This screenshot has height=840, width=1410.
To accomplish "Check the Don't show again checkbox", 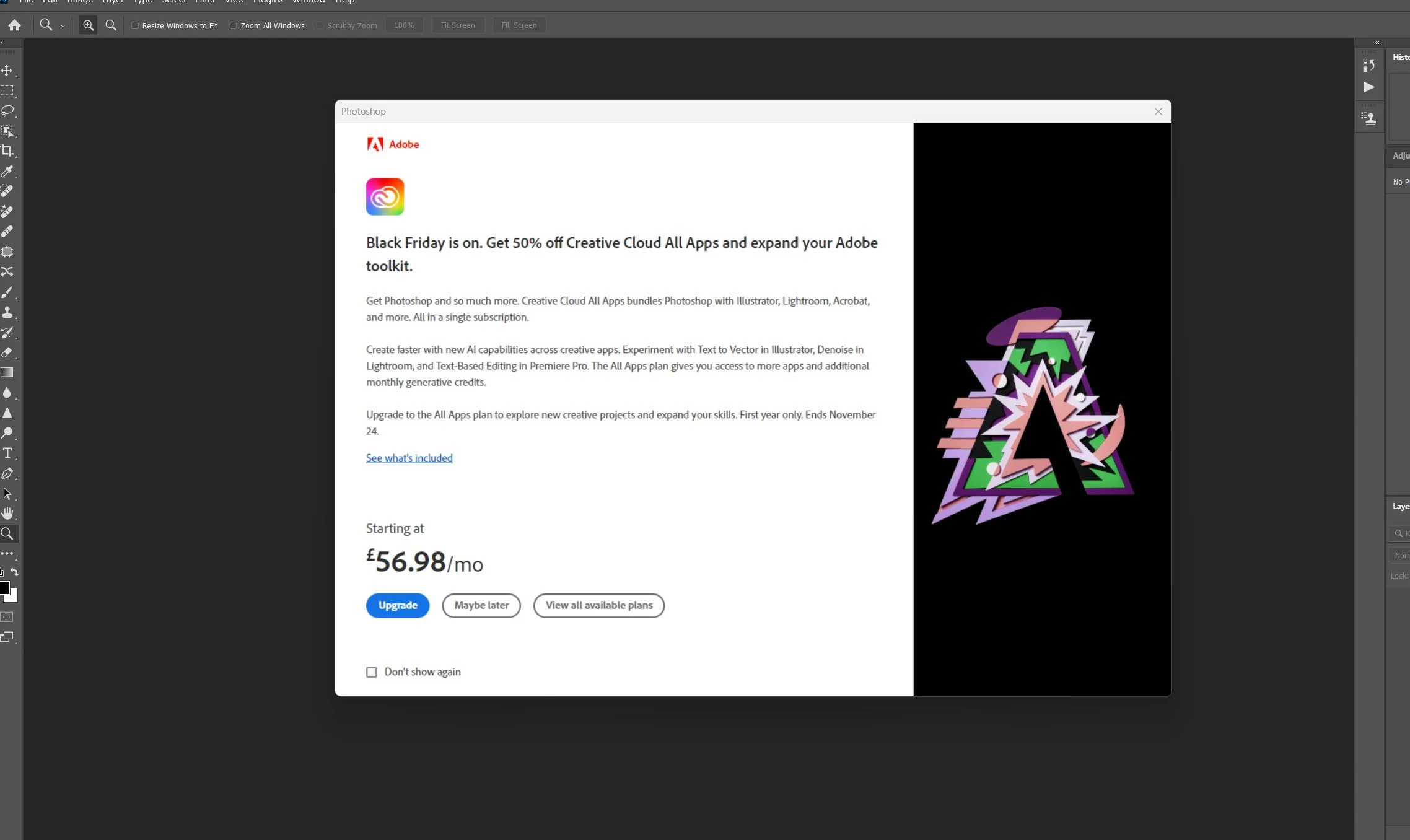I will point(372,672).
